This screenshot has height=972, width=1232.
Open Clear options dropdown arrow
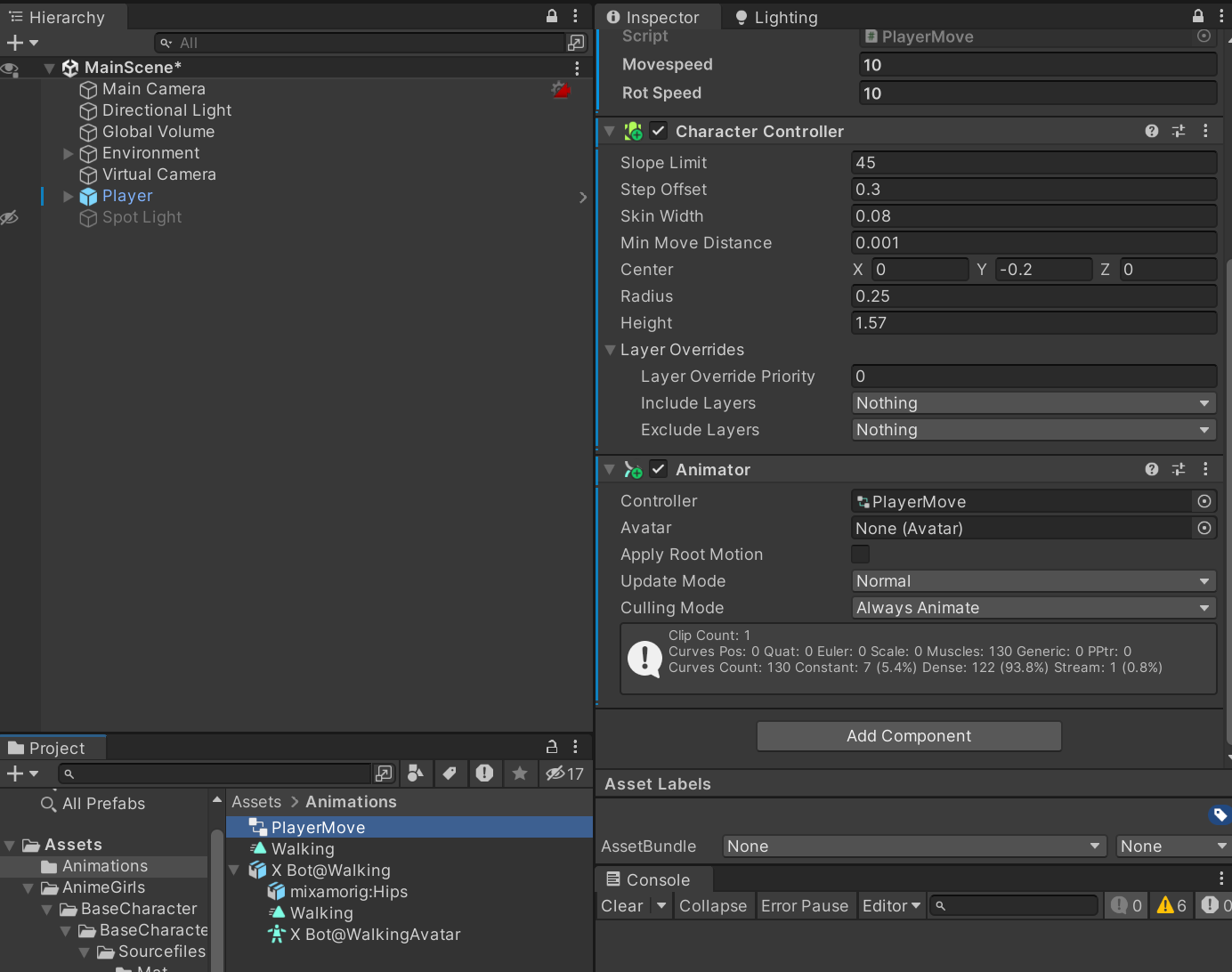coord(661,905)
